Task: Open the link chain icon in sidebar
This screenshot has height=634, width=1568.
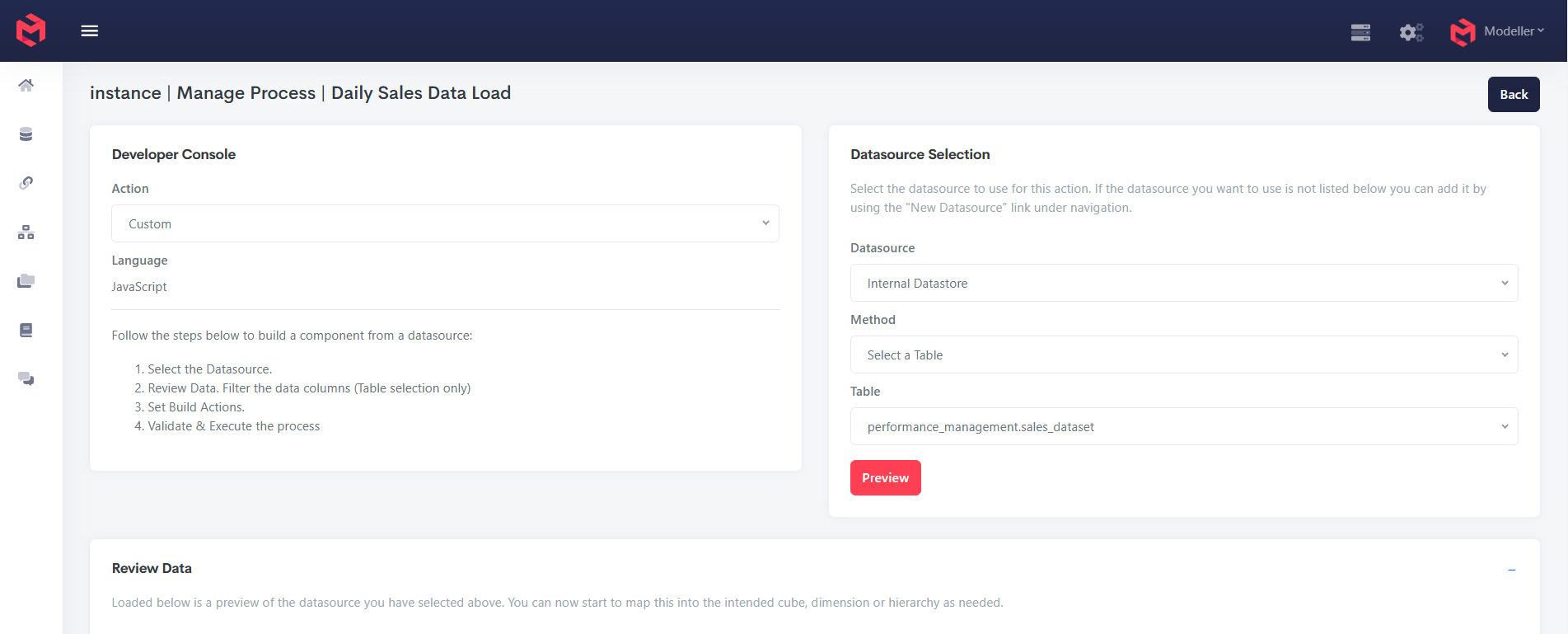Action: tap(26, 183)
